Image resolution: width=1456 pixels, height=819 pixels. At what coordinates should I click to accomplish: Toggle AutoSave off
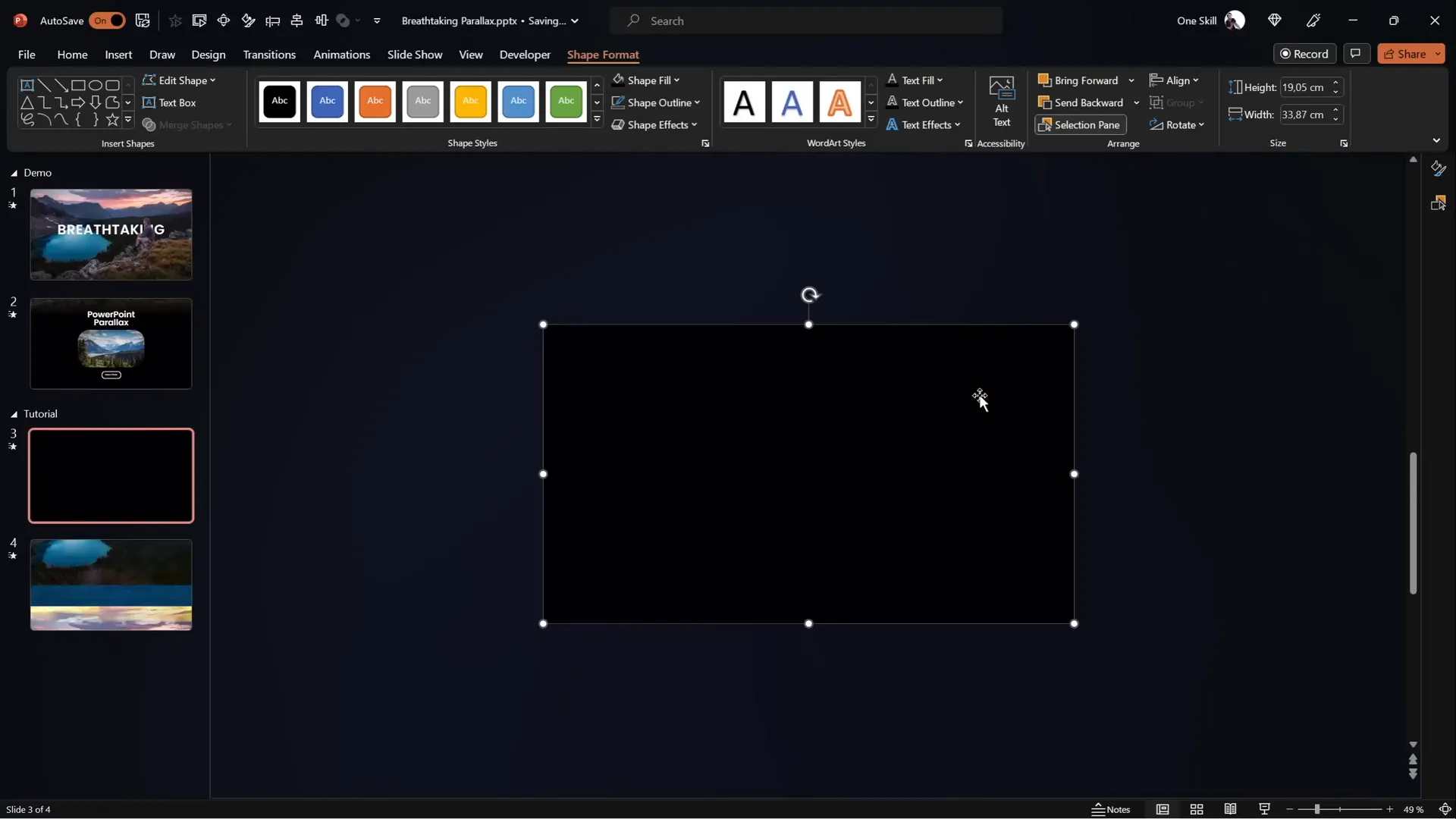click(x=107, y=20)
